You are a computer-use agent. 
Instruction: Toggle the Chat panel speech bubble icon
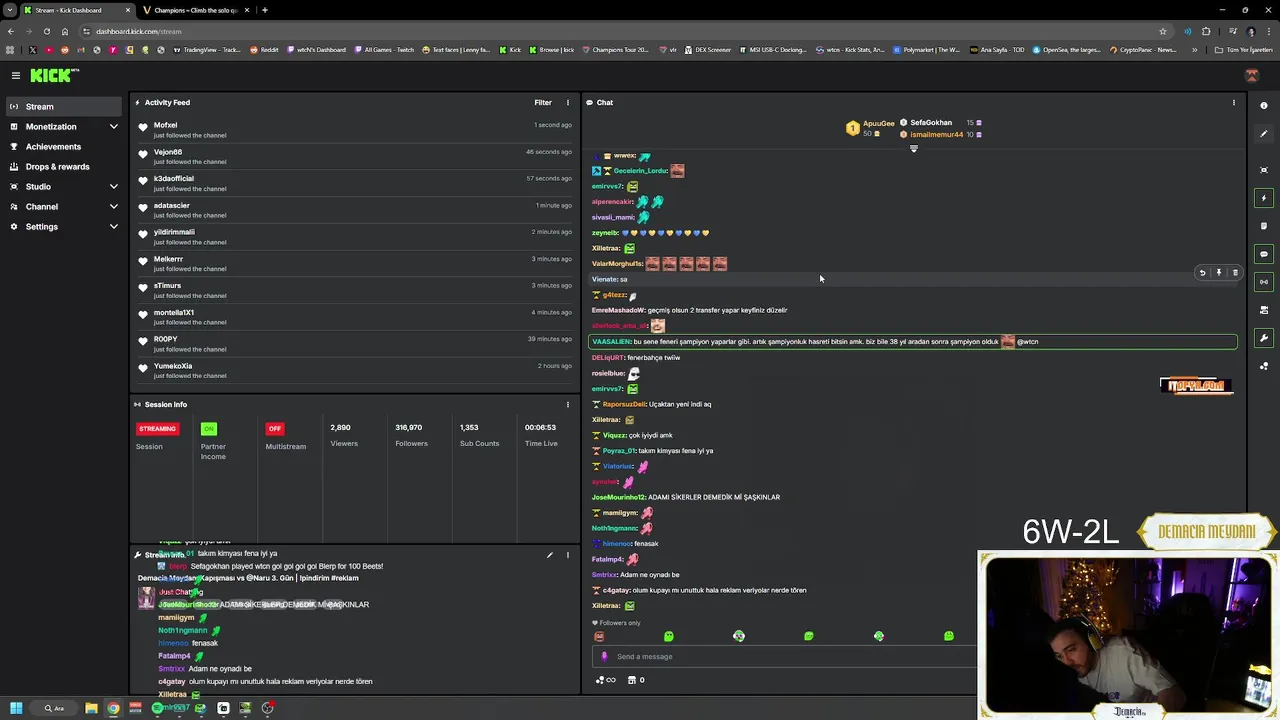1264,254
